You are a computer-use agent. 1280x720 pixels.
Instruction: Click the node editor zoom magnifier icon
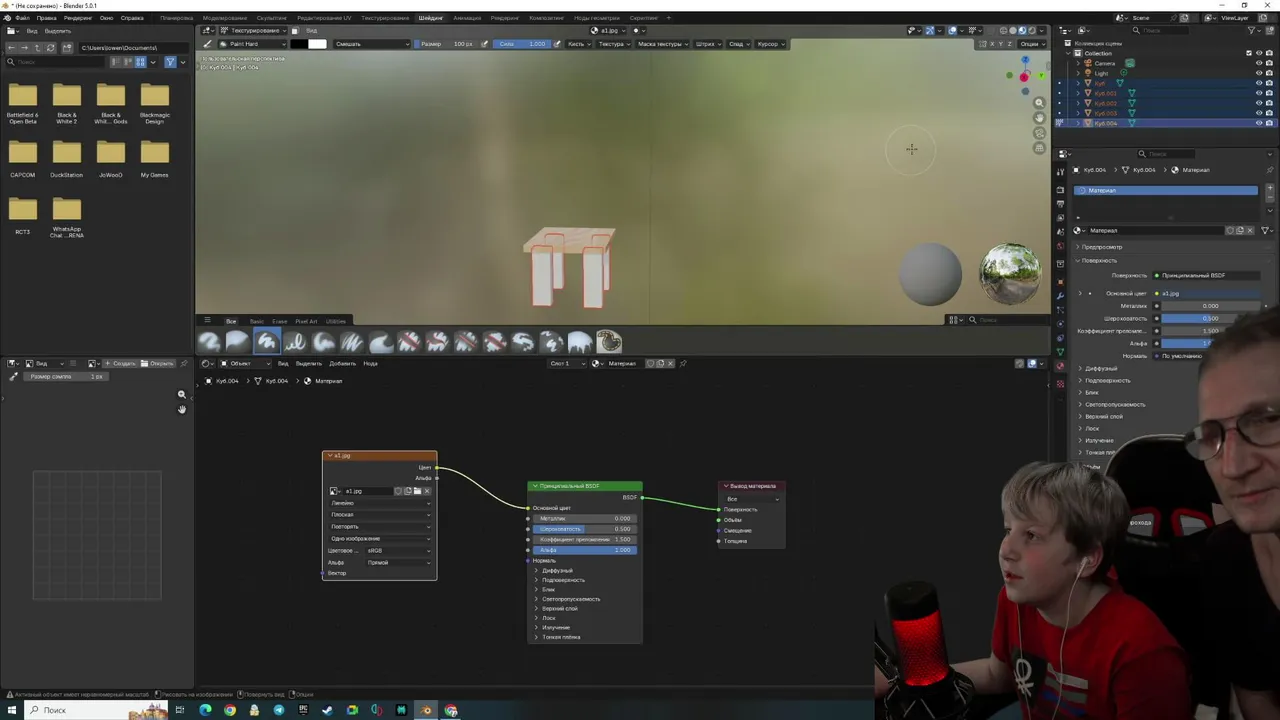tap(181, 394)
